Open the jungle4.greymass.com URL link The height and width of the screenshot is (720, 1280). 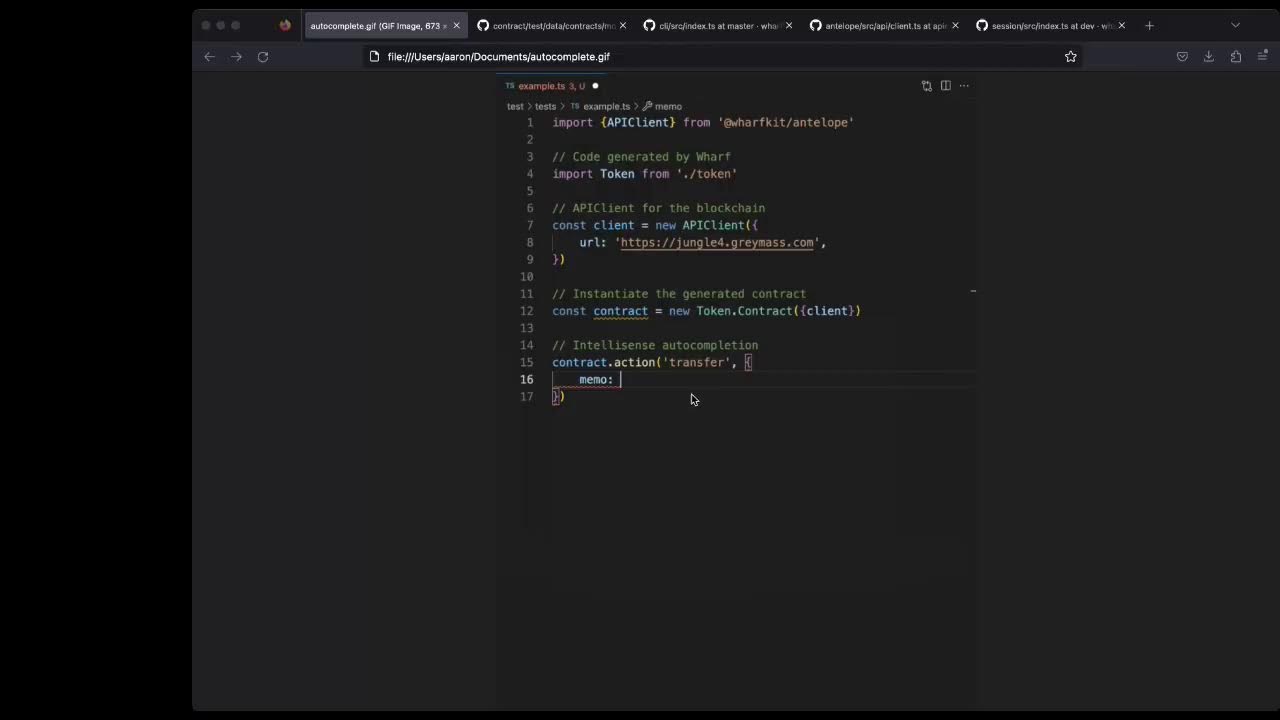pyautogui.click(x=717, y=243)
